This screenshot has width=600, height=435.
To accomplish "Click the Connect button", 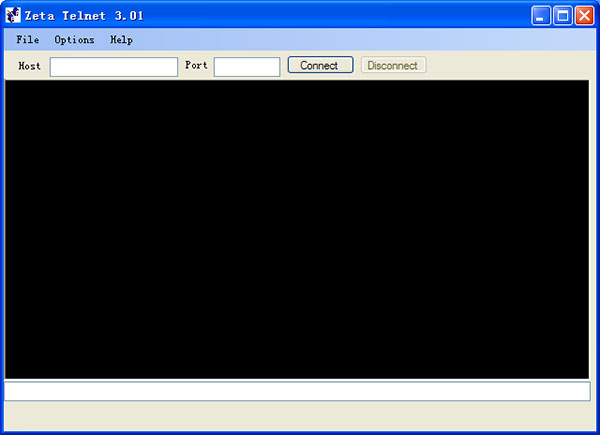I will pyautogui.click(x=320, y=65).
